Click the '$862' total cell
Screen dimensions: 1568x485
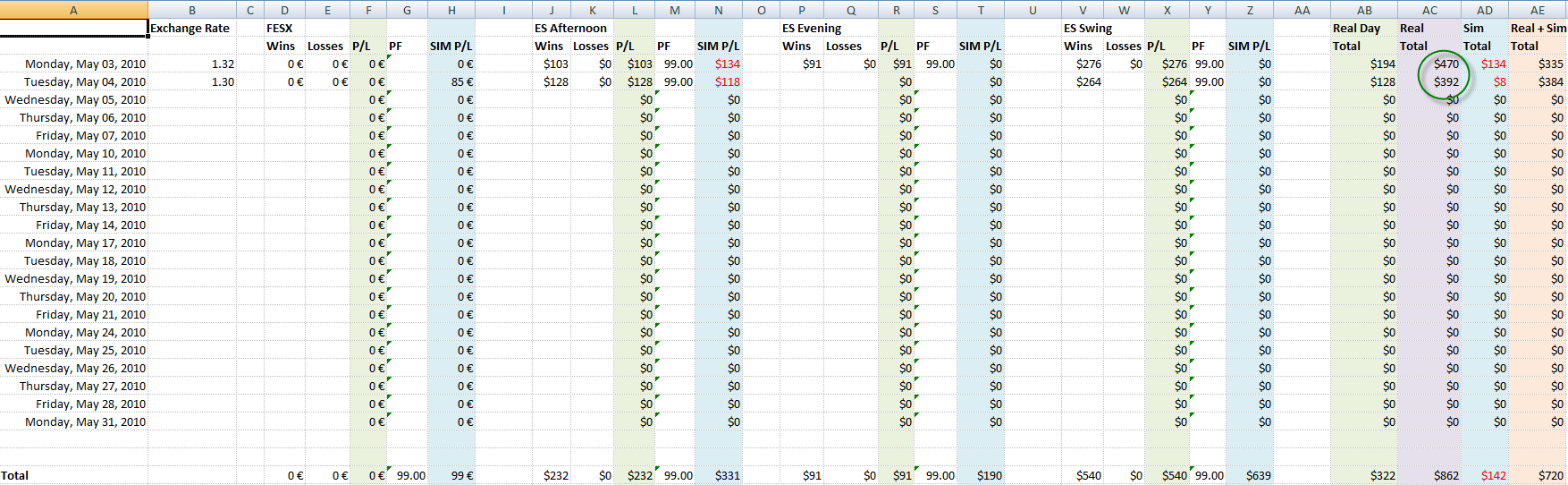[x=1429, y=475]
